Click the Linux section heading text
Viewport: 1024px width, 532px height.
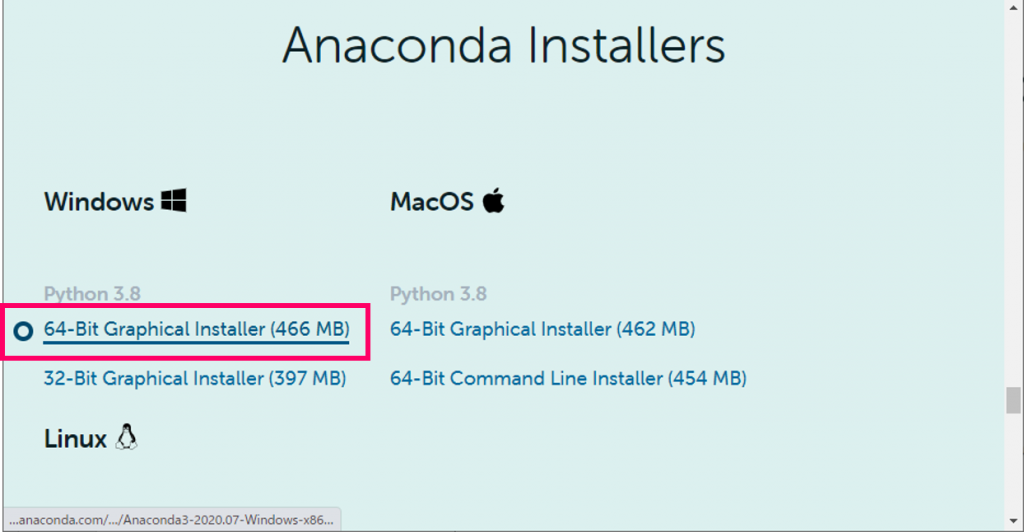tap(76, 438)
